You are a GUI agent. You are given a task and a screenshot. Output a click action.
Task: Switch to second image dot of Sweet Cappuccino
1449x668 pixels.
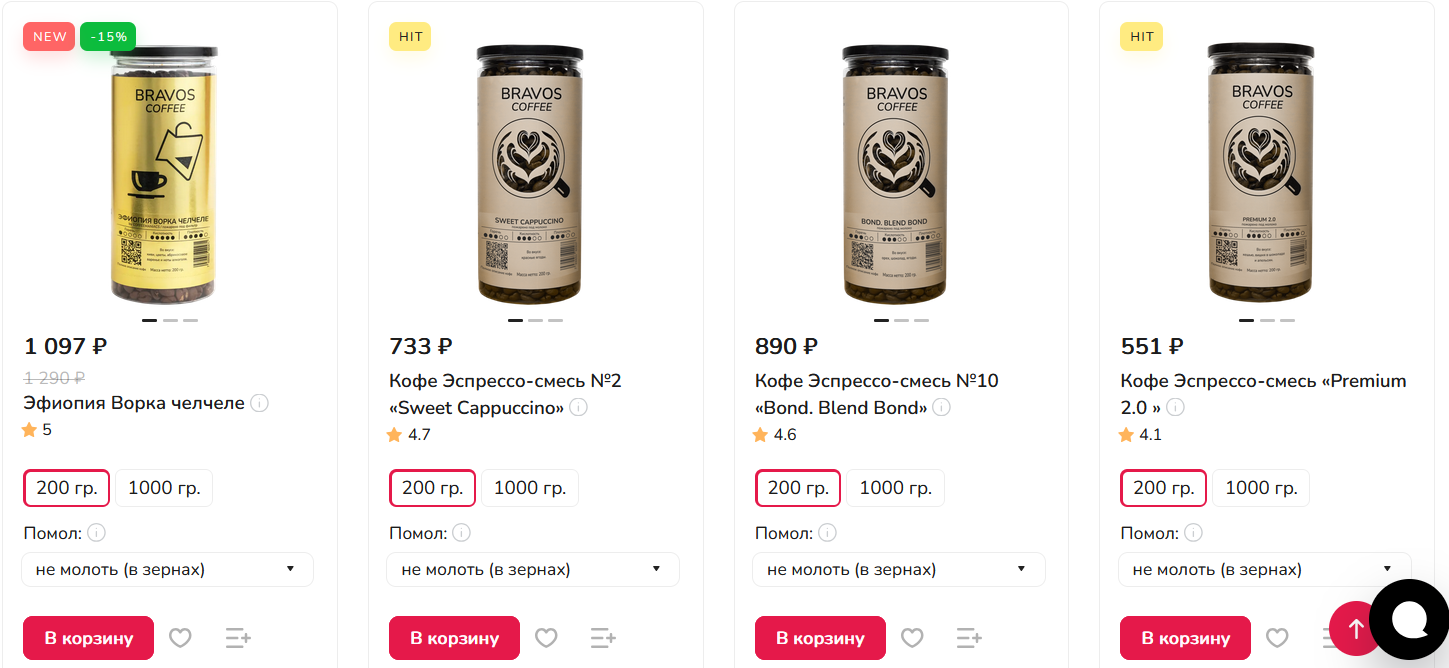(536, 320)
